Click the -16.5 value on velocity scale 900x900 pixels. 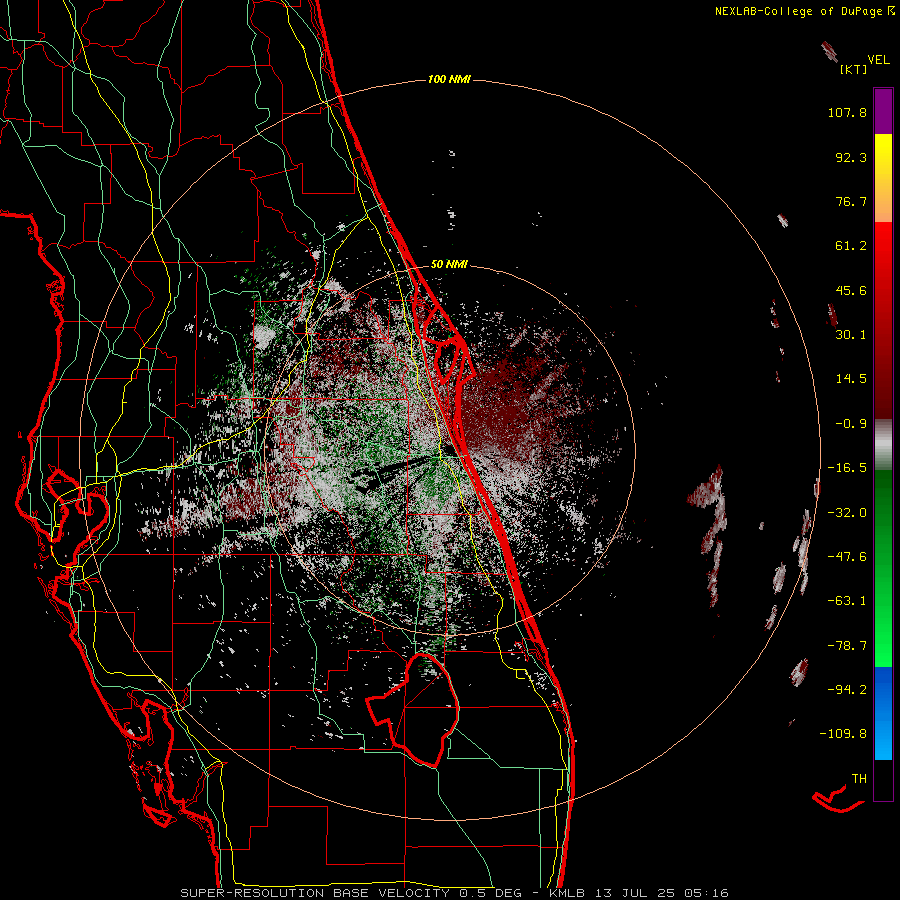[847, 468]
